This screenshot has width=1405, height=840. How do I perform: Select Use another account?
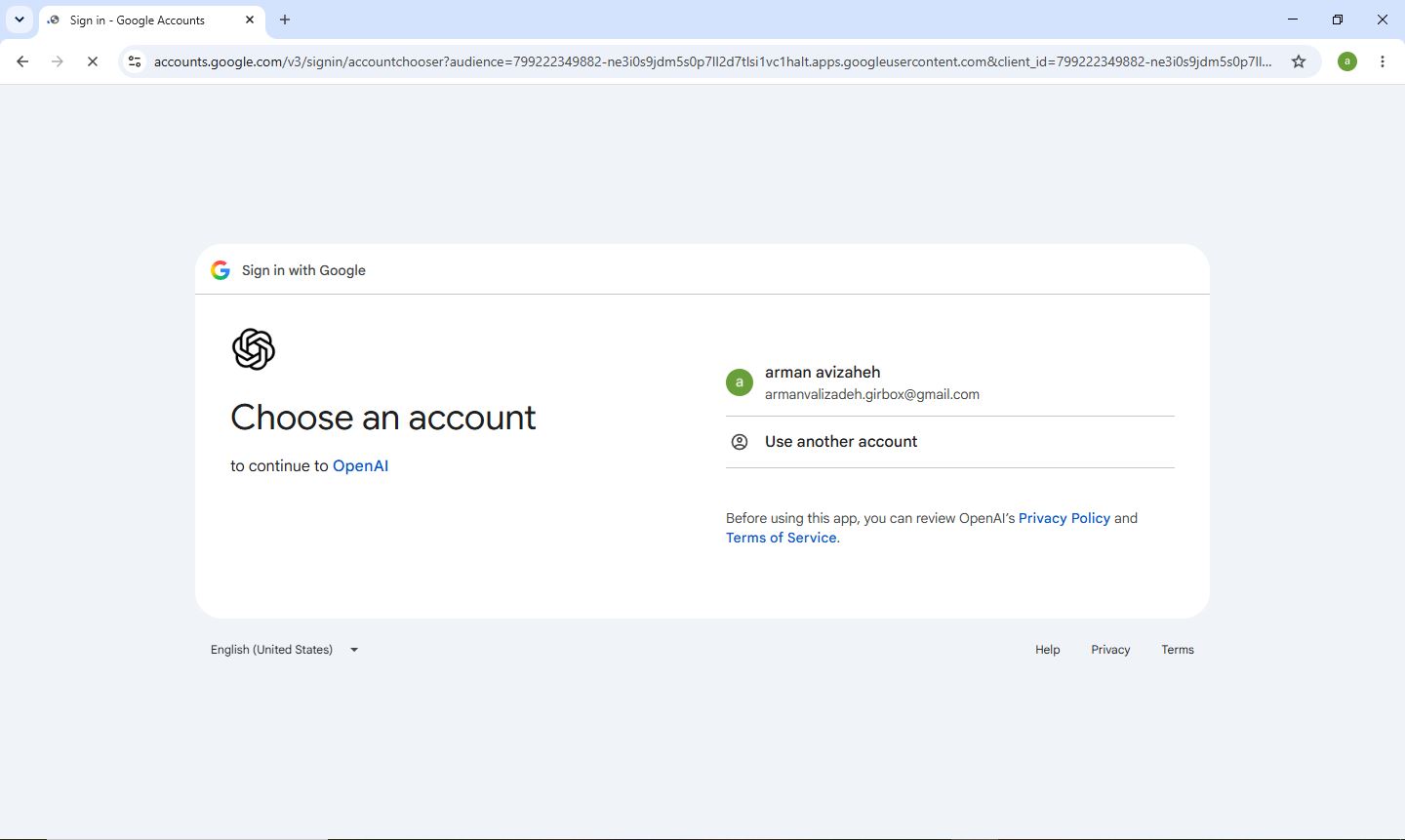coord(950,442)
